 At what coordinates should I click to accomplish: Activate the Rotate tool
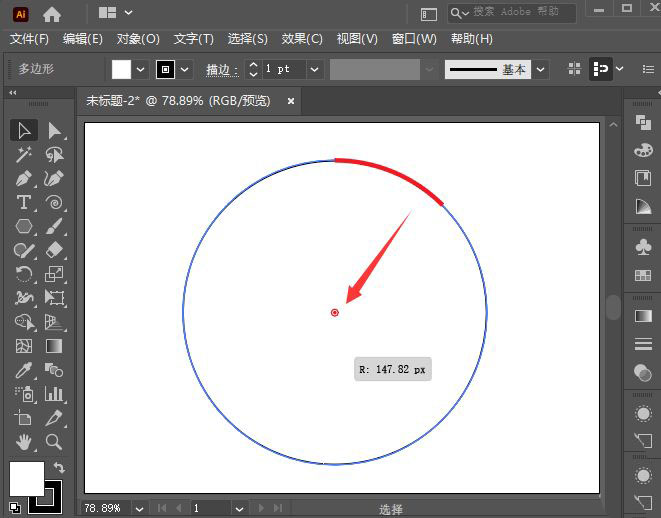(24, 274)
